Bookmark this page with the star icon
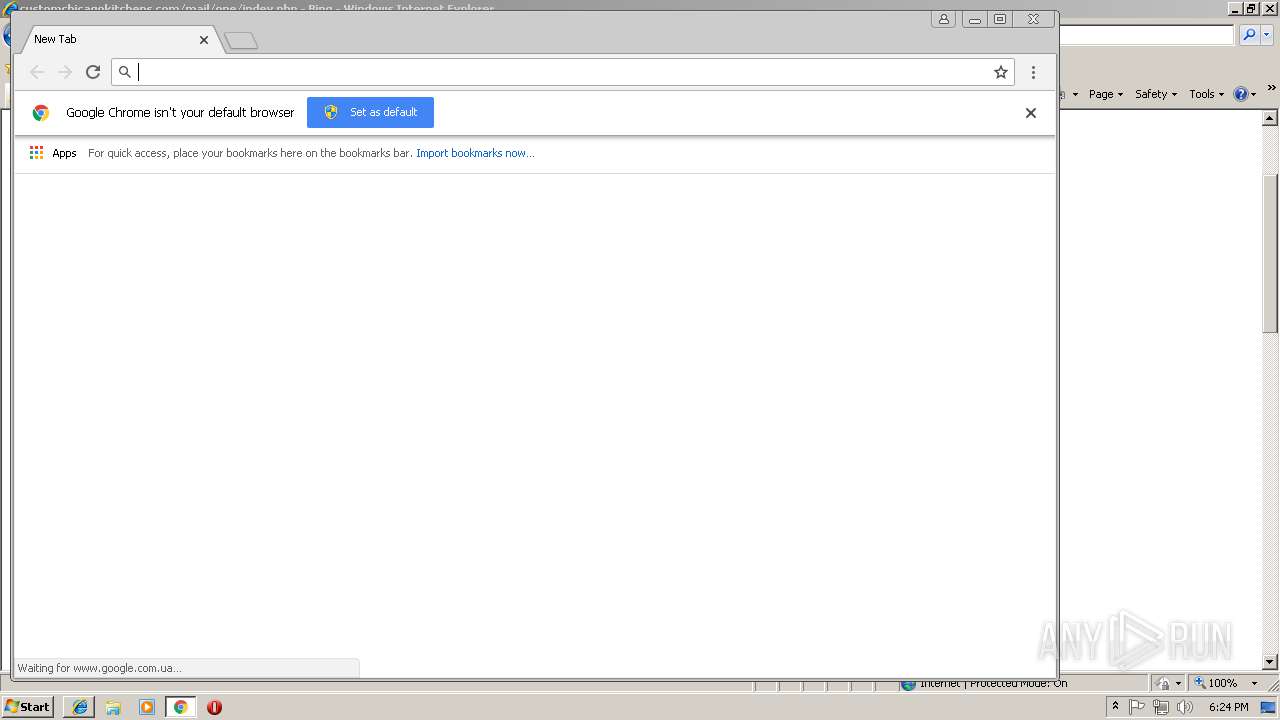Image resolution: width=1280 pixels, height=720 pixels. (x=1000, y=72)
